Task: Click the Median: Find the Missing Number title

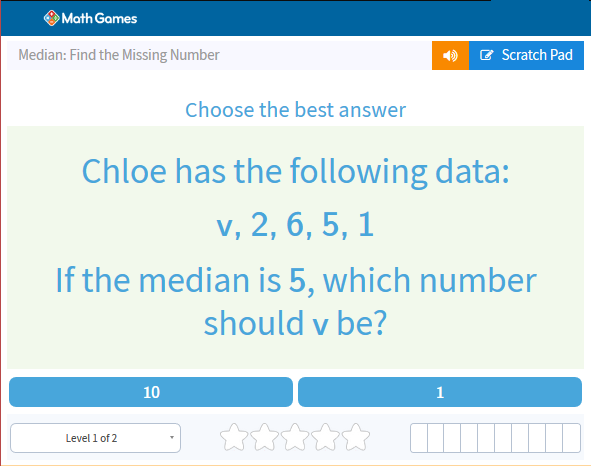Action: coord(119,55)
